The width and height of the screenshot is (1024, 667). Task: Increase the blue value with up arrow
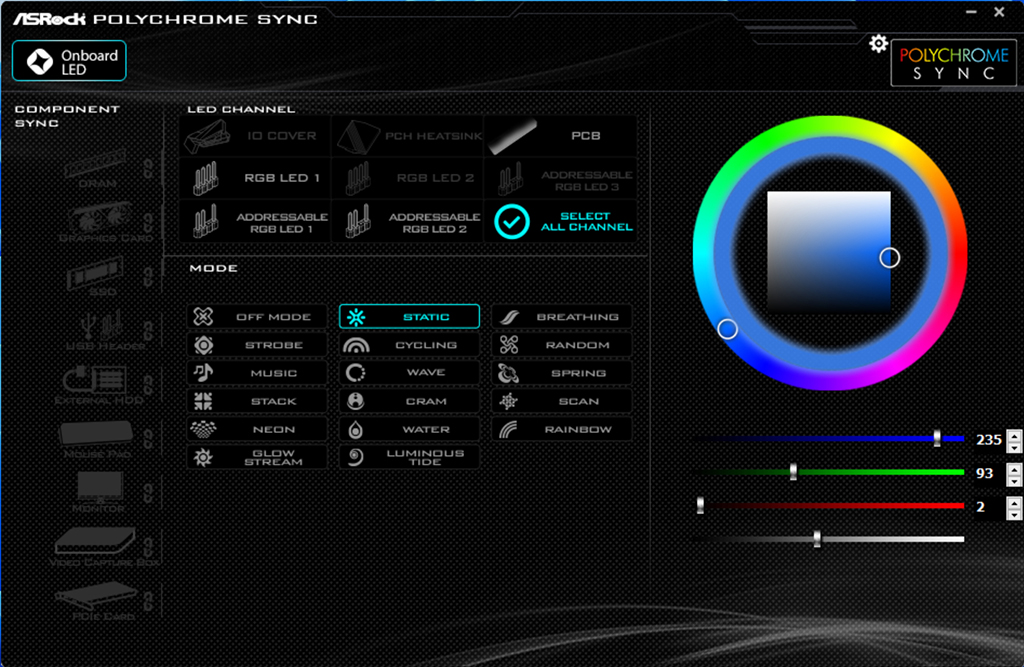[x=1014, y=436]
